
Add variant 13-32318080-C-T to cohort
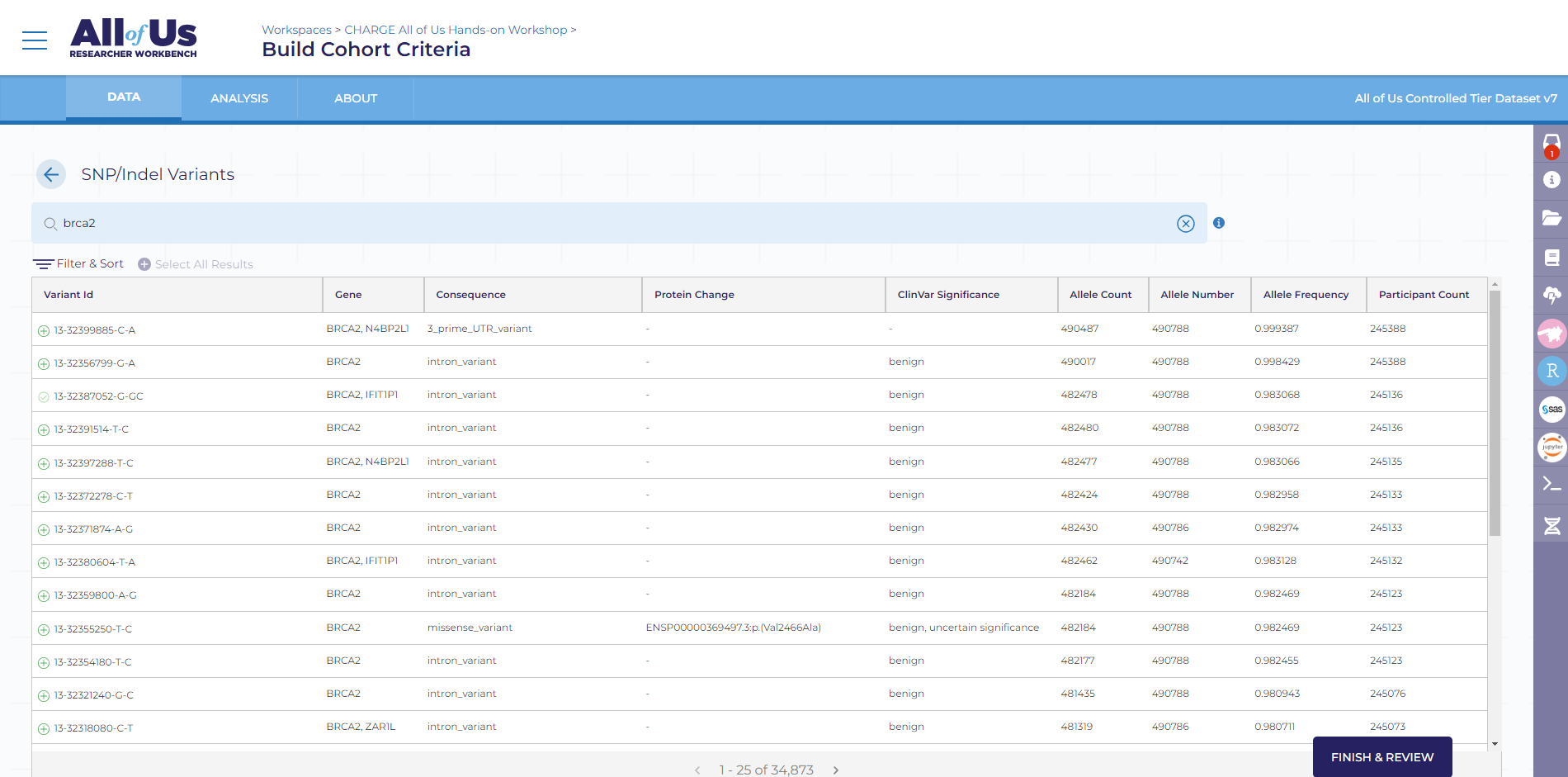tap(44, 728)
